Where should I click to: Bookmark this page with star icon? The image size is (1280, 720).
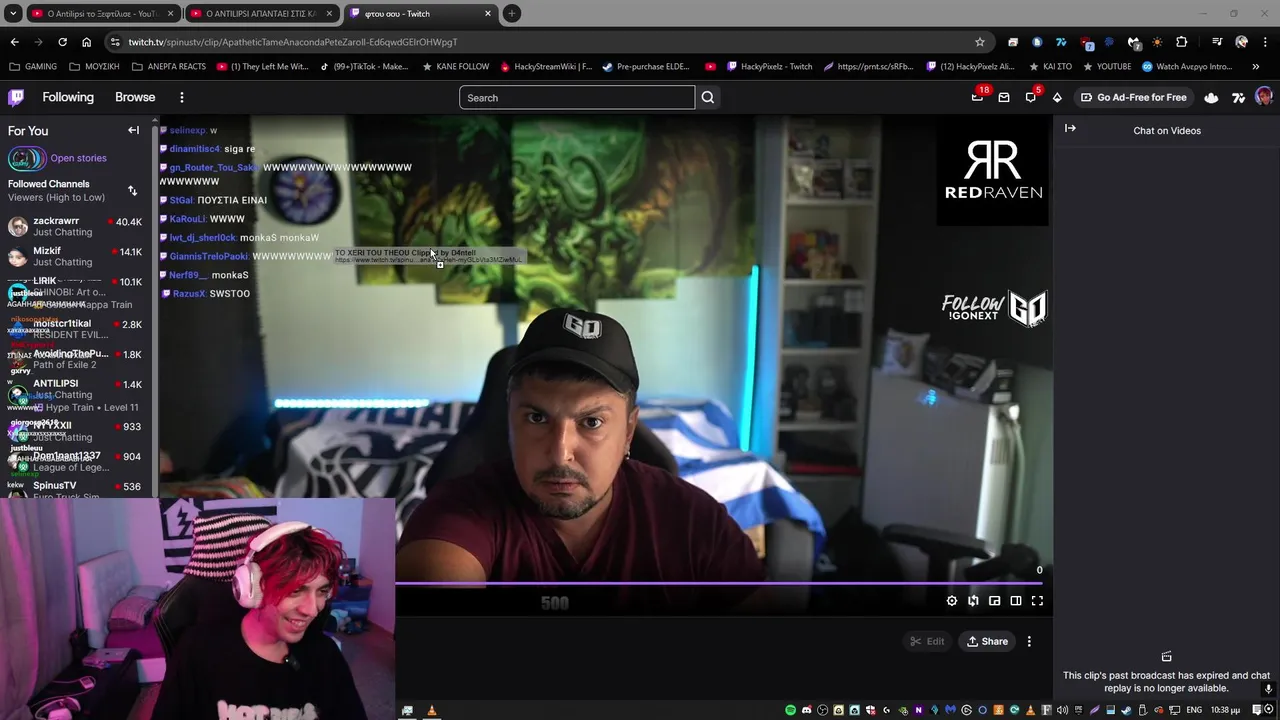pyautogui.click(x=980, y=42)
